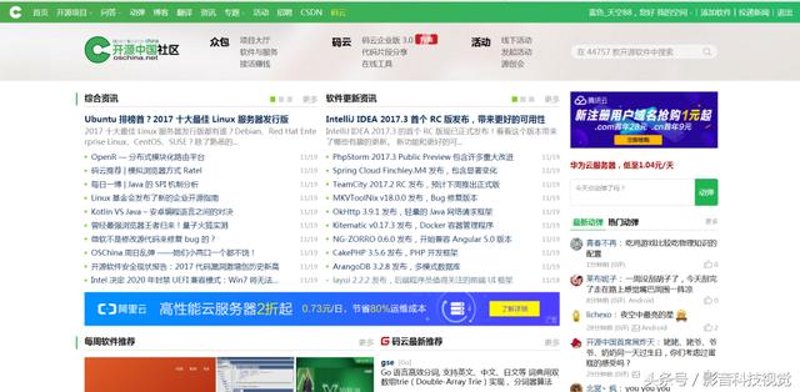Click the 码云 logo icon beside 码云最新推荐

pyautogui.click(x=385, y=341)
